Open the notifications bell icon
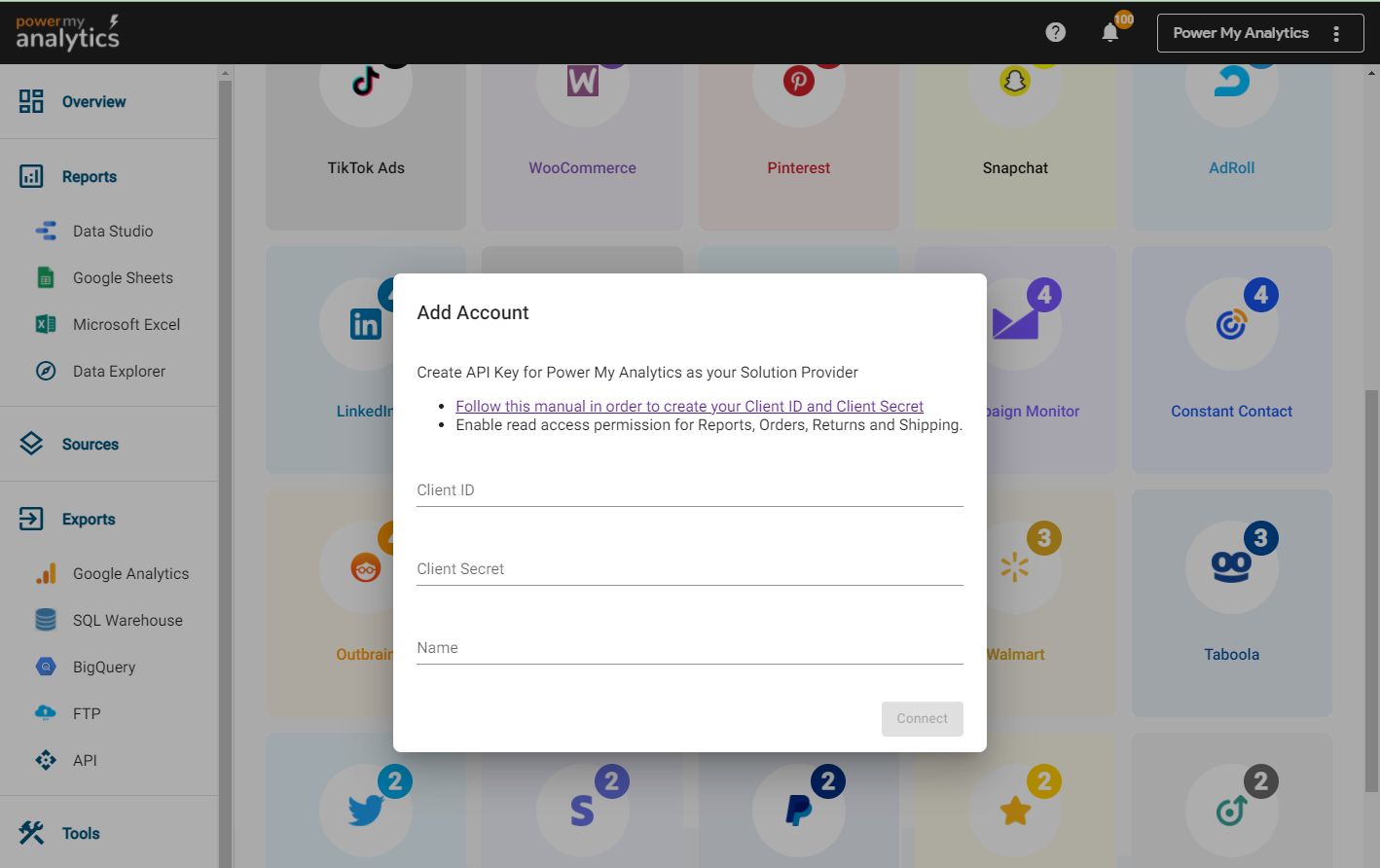The width and height of the screenshot is (1380, 868). click(x=1109, y=32)
